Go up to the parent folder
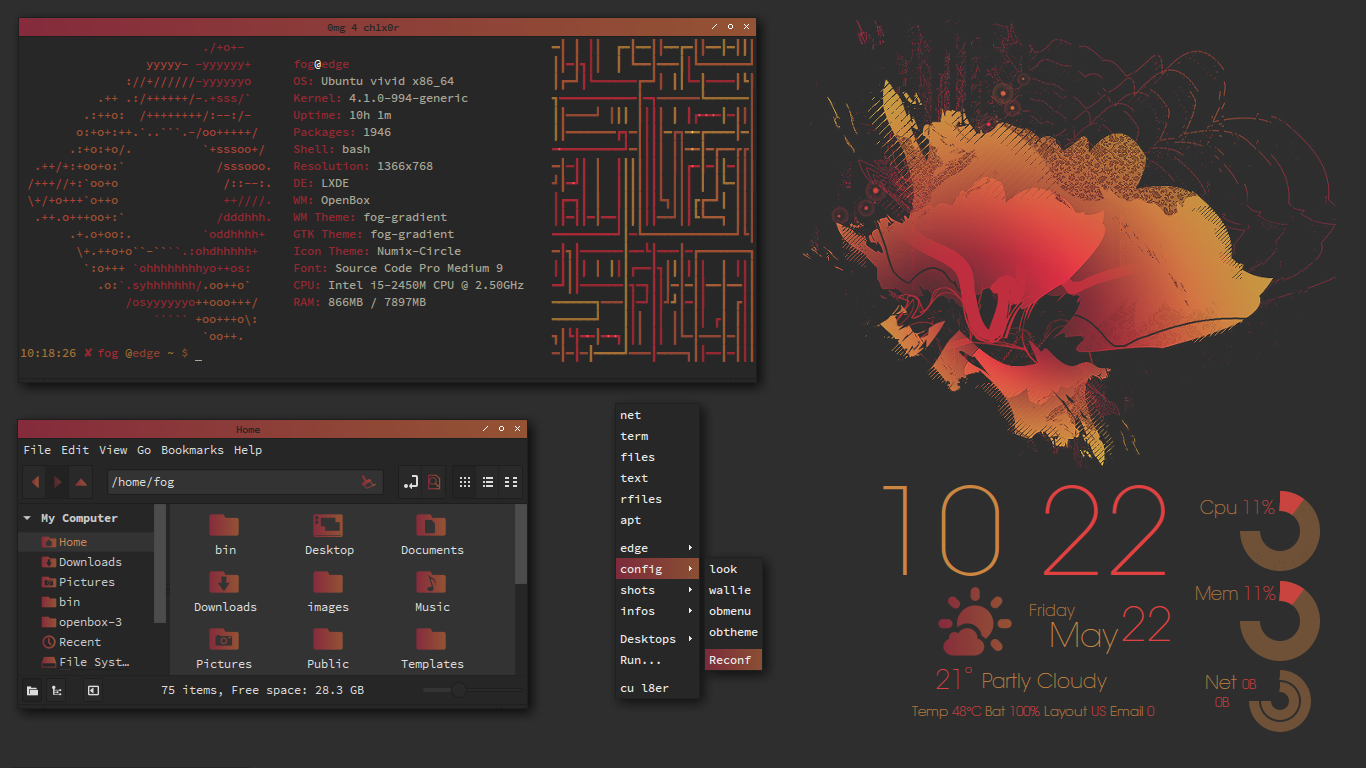1366x768 pixels. click(x=81, y=482)
